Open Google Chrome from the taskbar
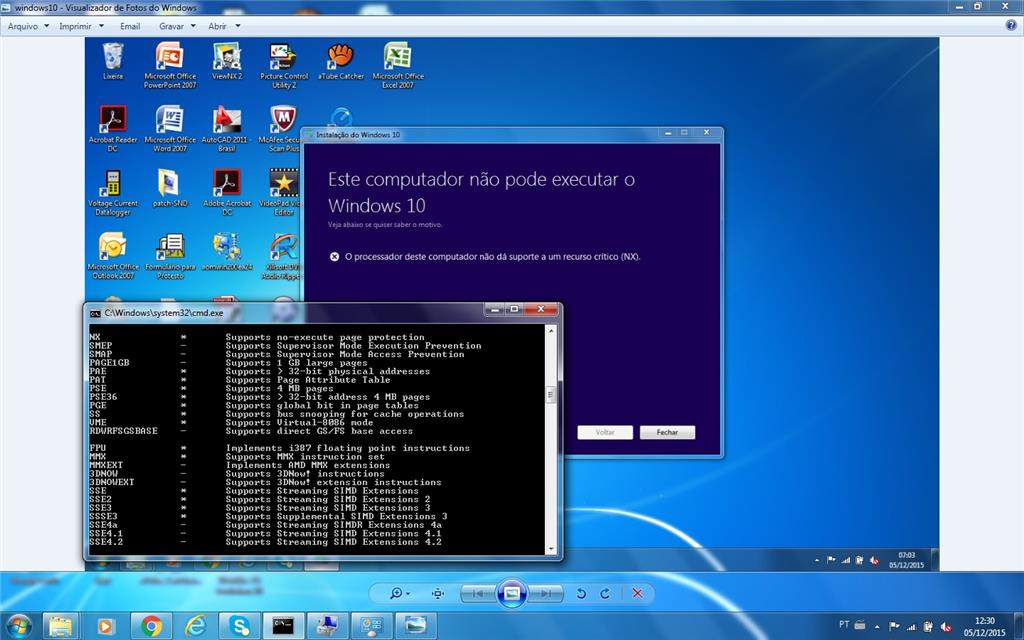This screenshot has height=640, width=1024. pos(151,626)
